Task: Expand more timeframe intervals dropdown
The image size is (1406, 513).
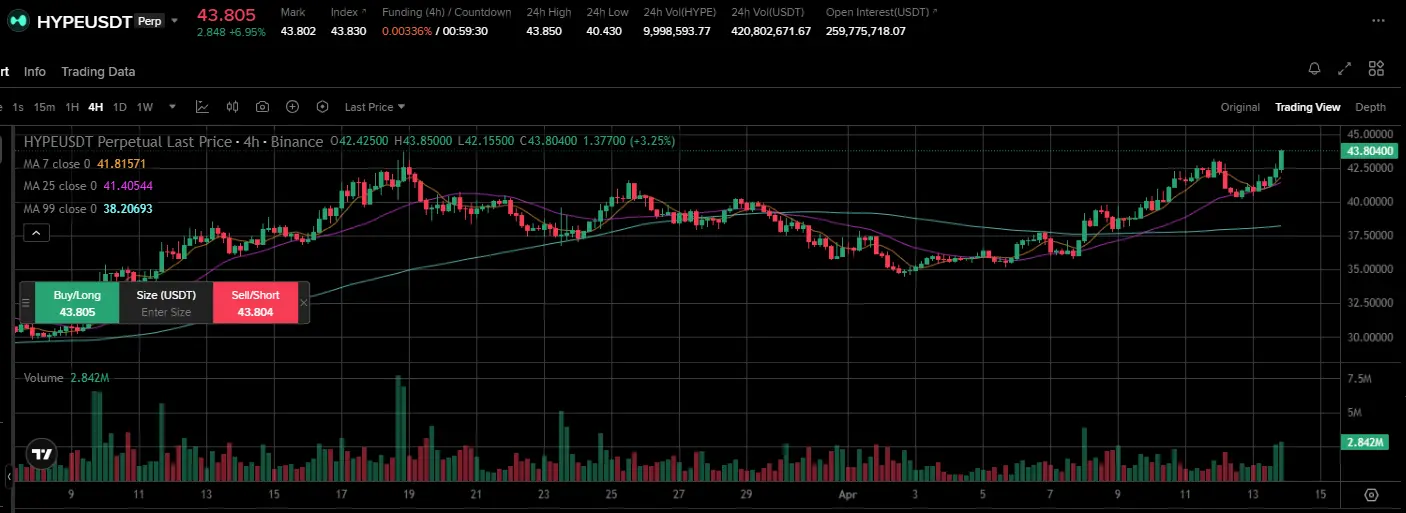Action: coord(172,107)
